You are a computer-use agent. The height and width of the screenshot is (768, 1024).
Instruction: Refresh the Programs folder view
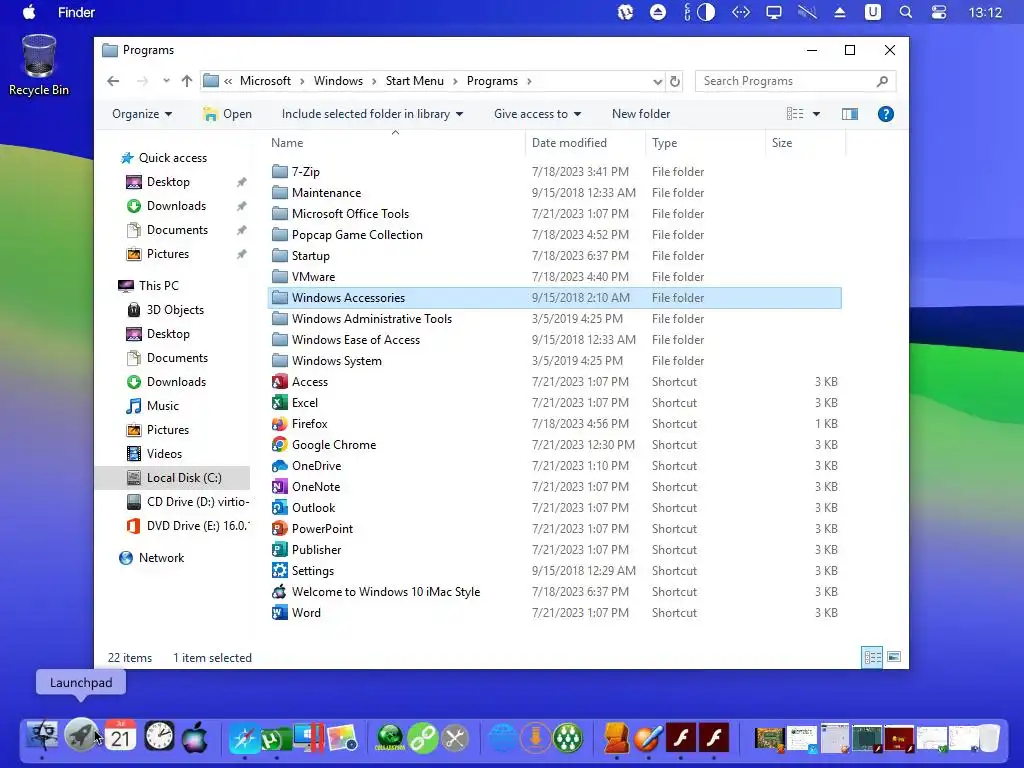[675, 81]
